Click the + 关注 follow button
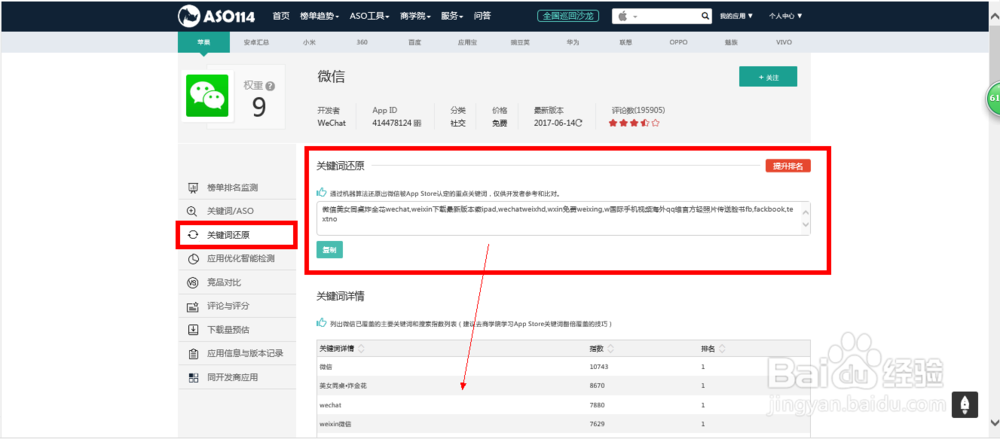Screen dimensions: 1000x439 coord(768,77)
